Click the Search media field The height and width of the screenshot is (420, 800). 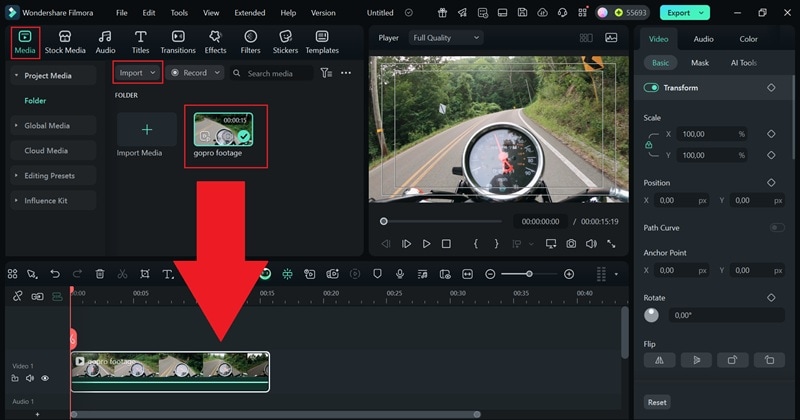271,73
